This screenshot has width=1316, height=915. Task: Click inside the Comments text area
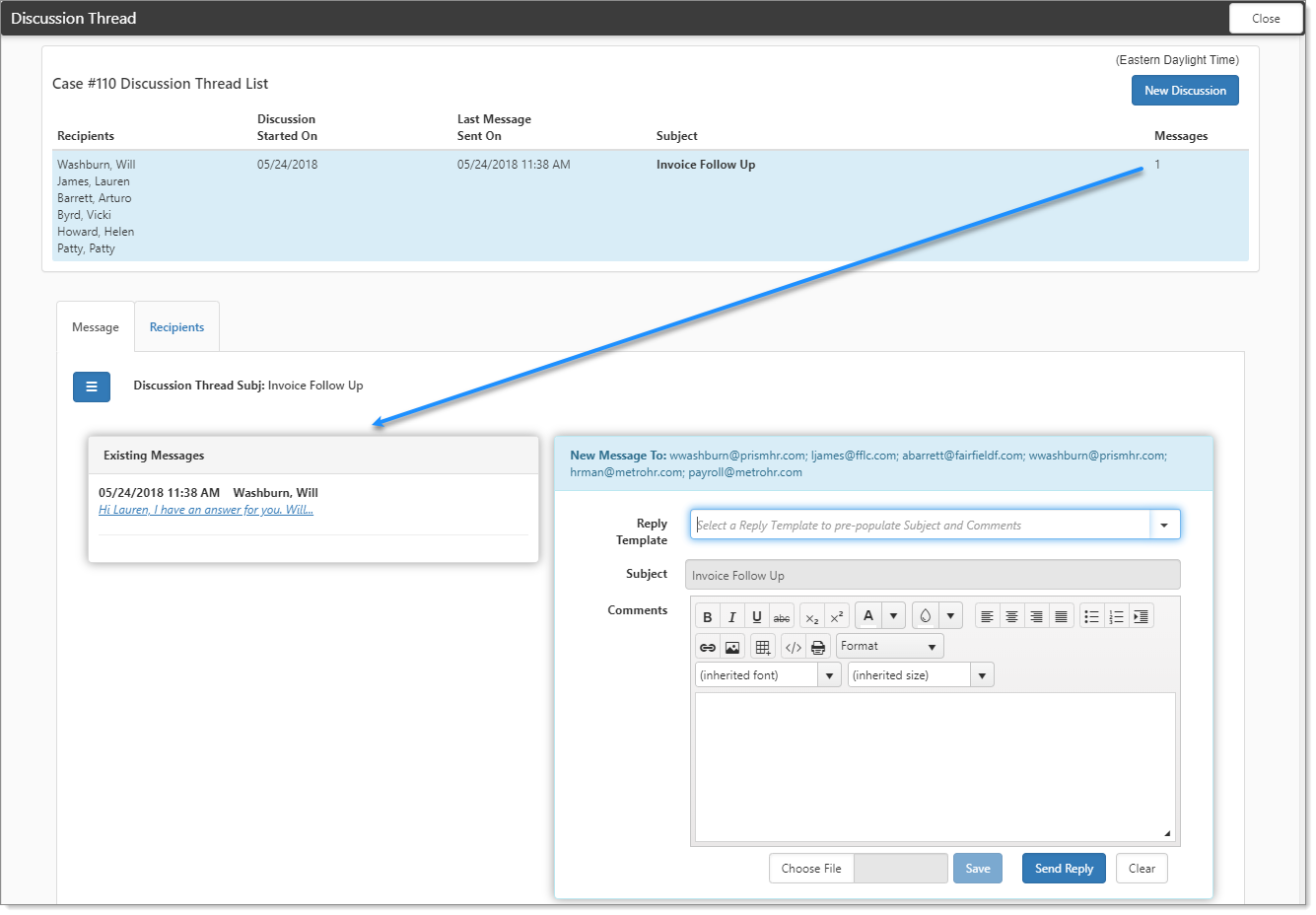(935, 766)
